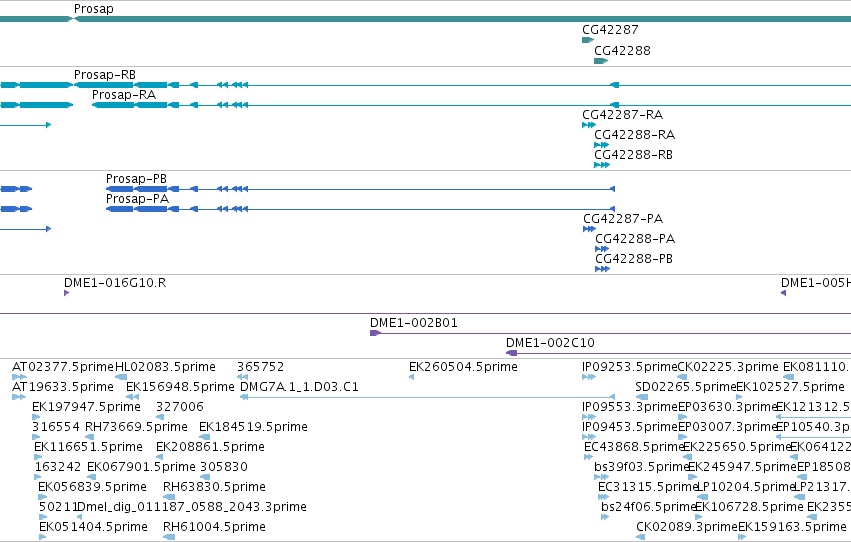
Task: Click the IP09253.5prime EST label
Action: click(x=630, y=367)
